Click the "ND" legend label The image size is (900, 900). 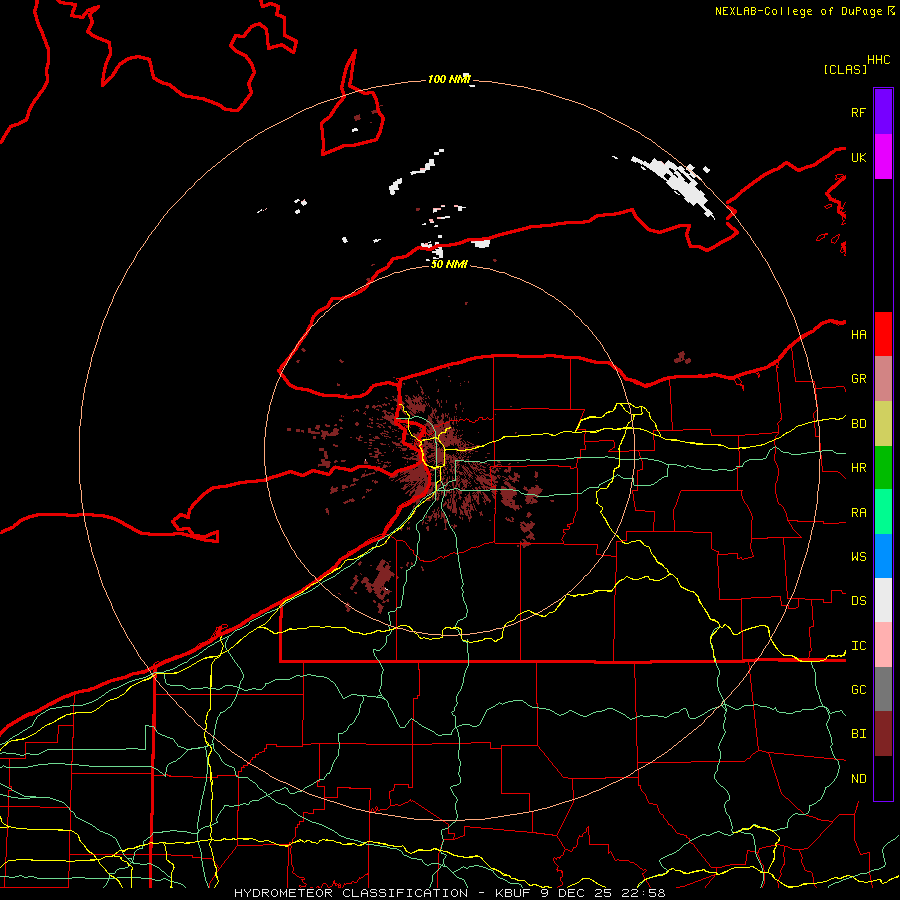(x=858, y=779)
